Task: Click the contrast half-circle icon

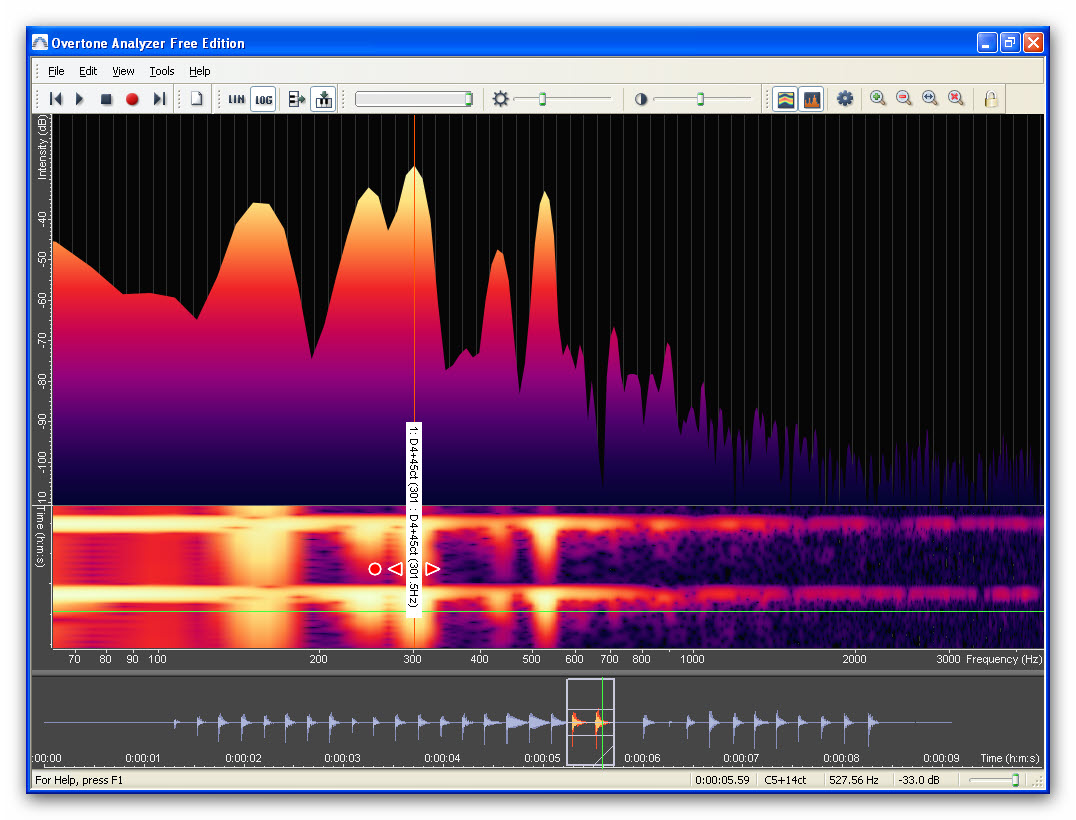Action: (640, 99)
